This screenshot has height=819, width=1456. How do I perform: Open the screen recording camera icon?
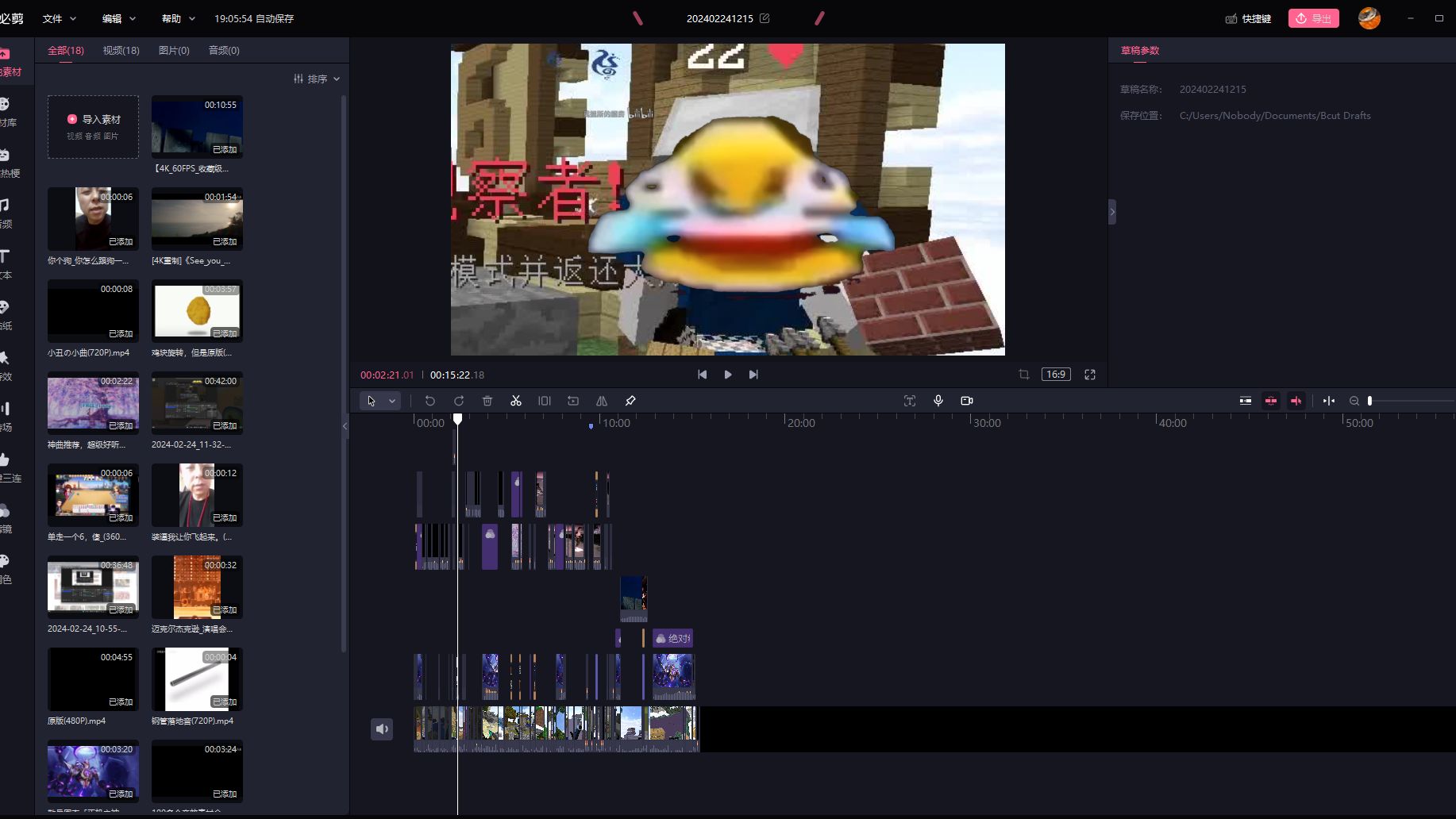coord(967,401)
